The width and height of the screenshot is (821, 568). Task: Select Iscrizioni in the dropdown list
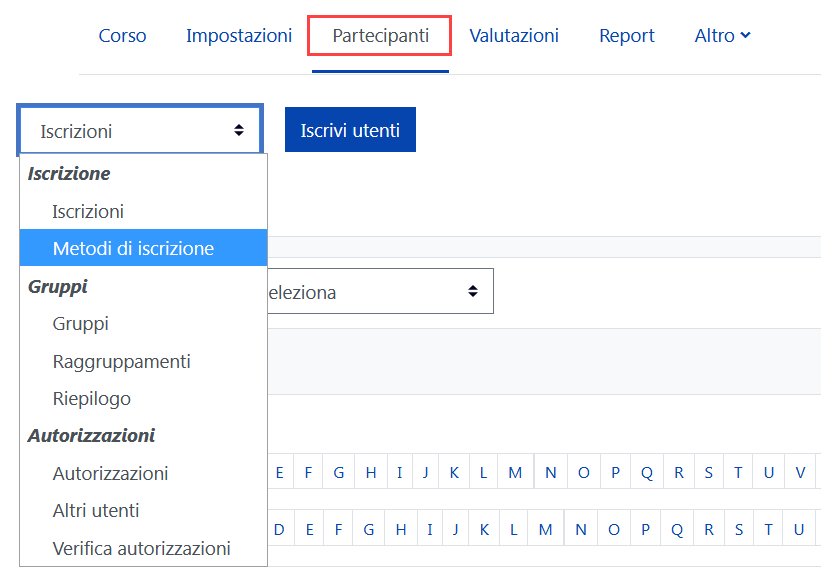[x=143, y=211]
